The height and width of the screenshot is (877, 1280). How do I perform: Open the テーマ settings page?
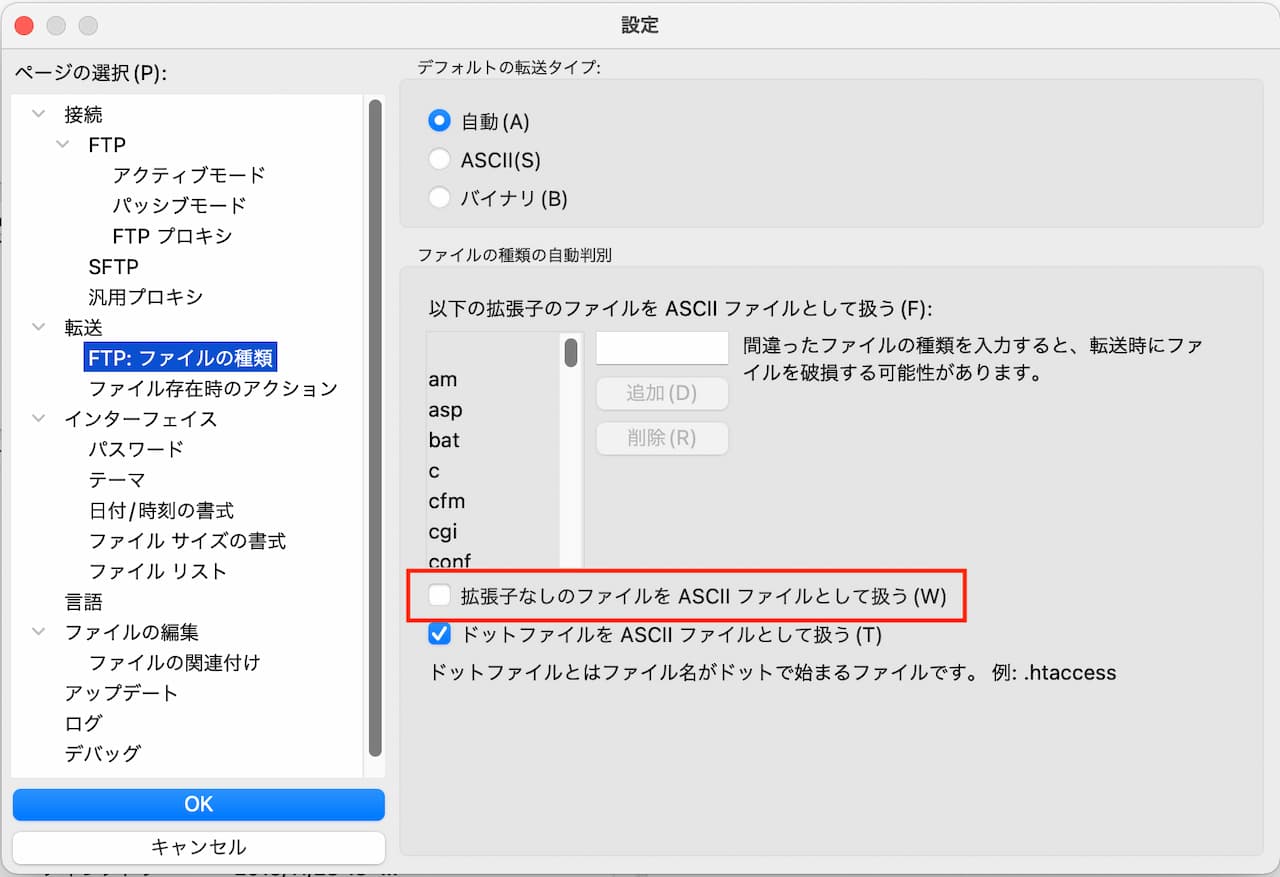click(117, 480)
